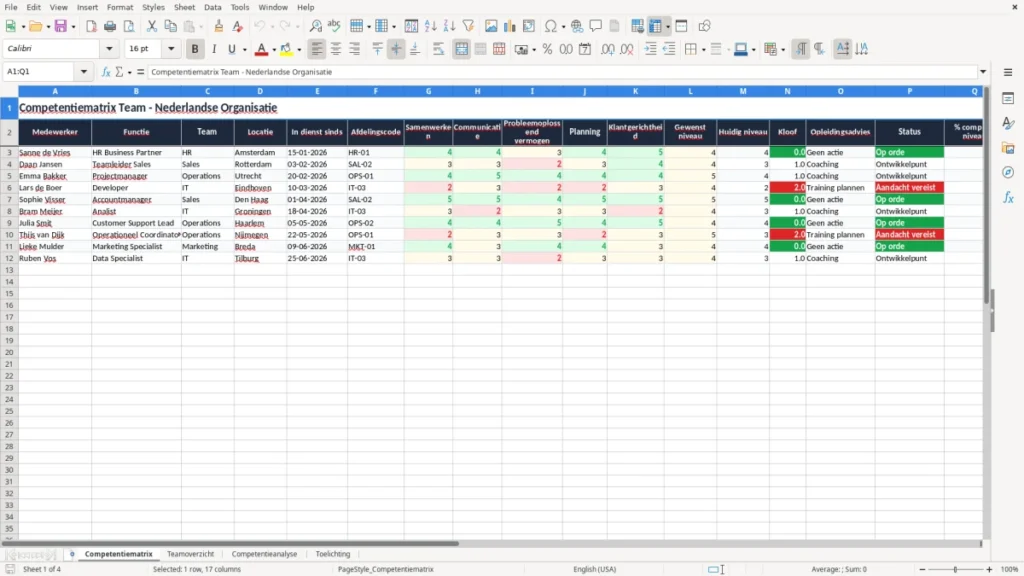Open the font name dropdown list
The image size is (1024, 576).
(109, 48)
